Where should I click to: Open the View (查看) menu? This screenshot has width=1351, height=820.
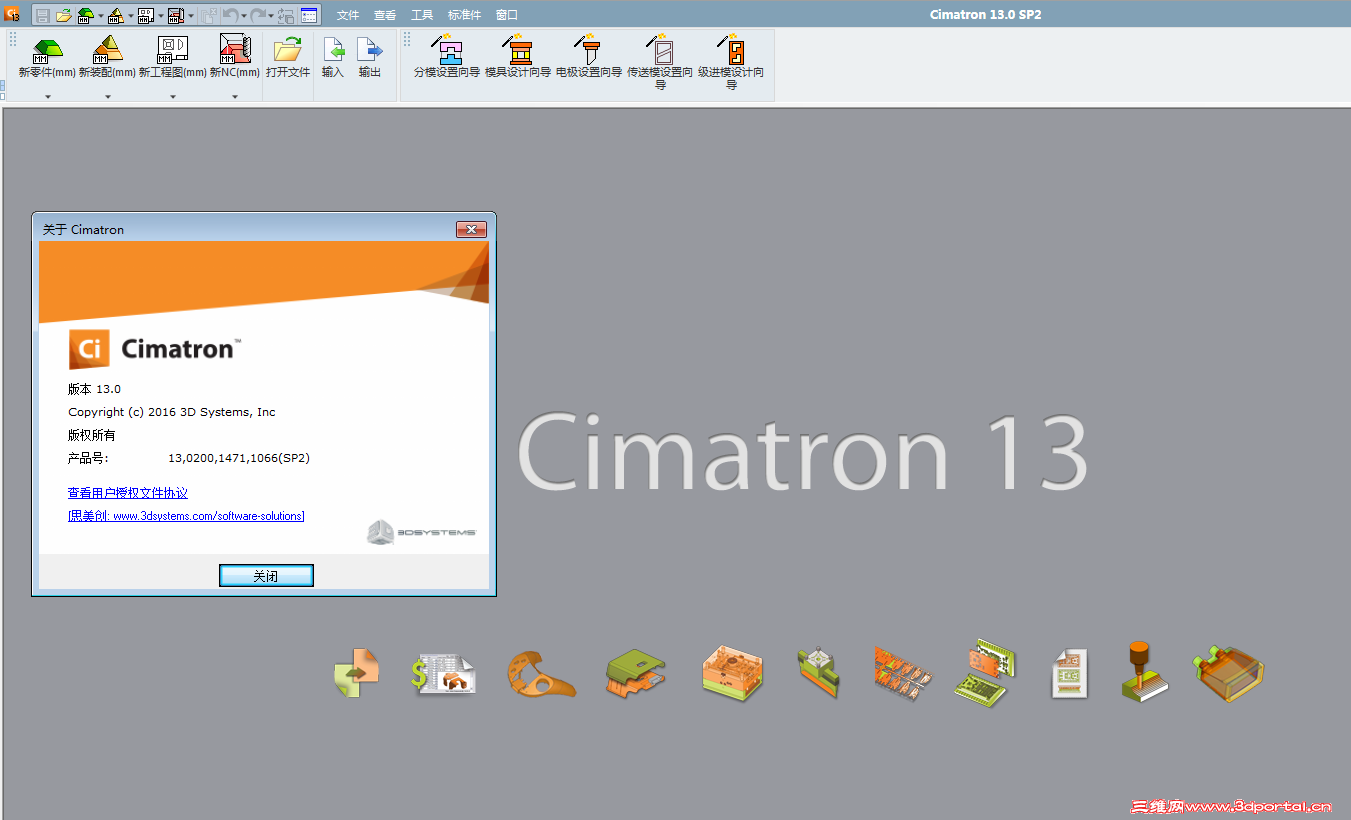[385, 15]
